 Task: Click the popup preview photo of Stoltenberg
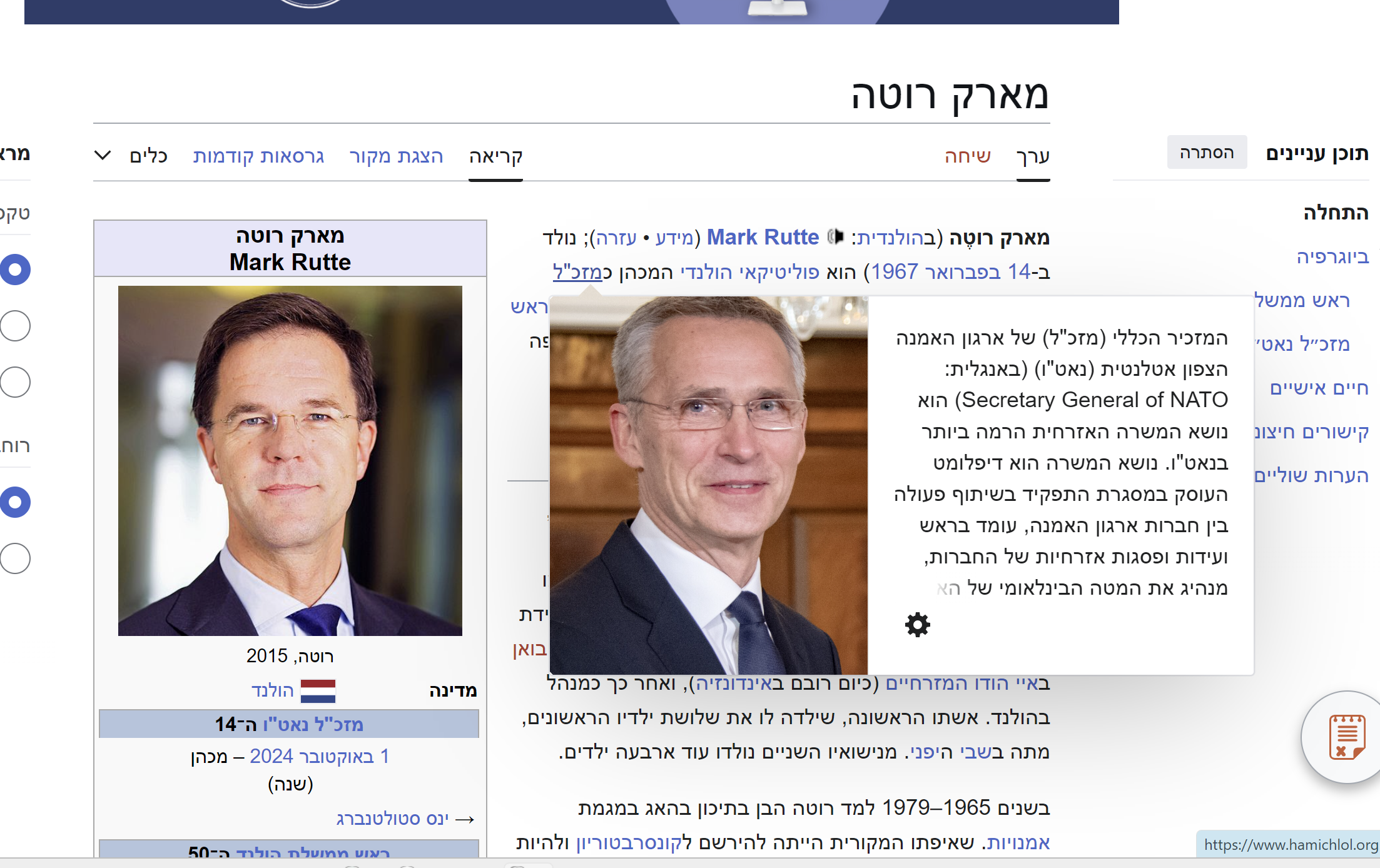709,485
